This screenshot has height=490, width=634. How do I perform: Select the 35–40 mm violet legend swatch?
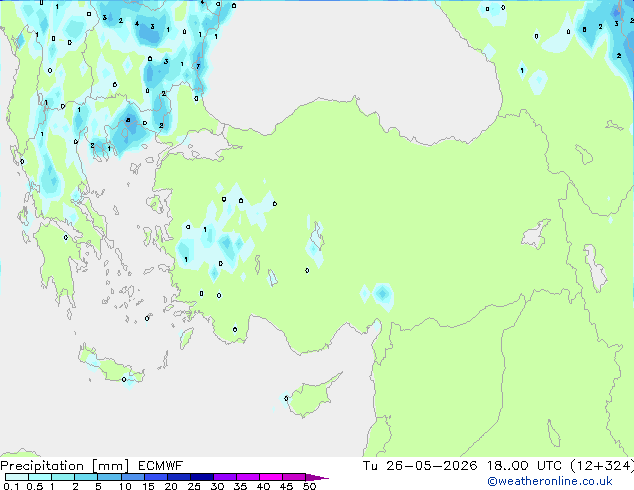248,477
